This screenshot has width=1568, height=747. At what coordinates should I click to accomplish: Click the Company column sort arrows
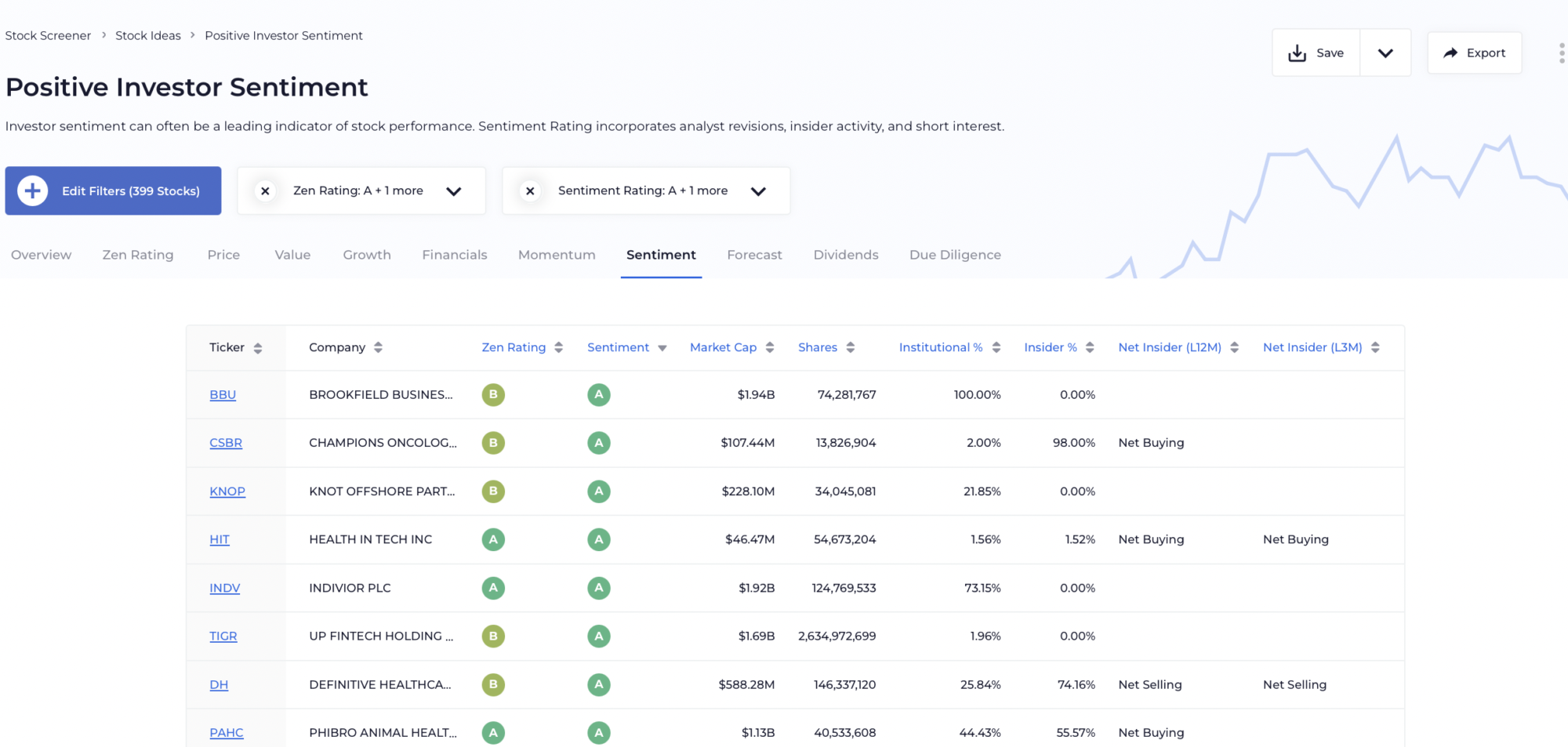pos(378,347)
